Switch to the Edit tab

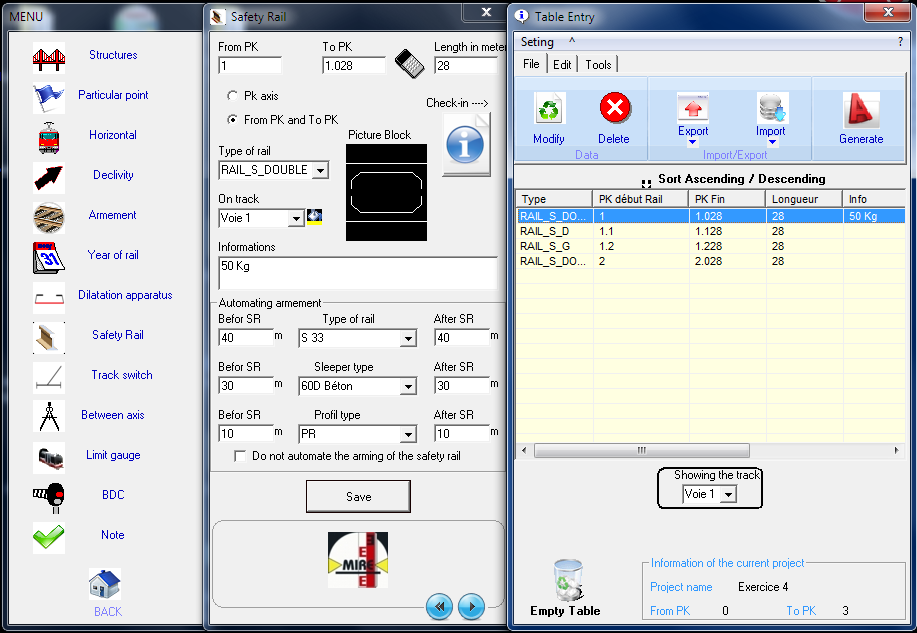pos(563,64)
